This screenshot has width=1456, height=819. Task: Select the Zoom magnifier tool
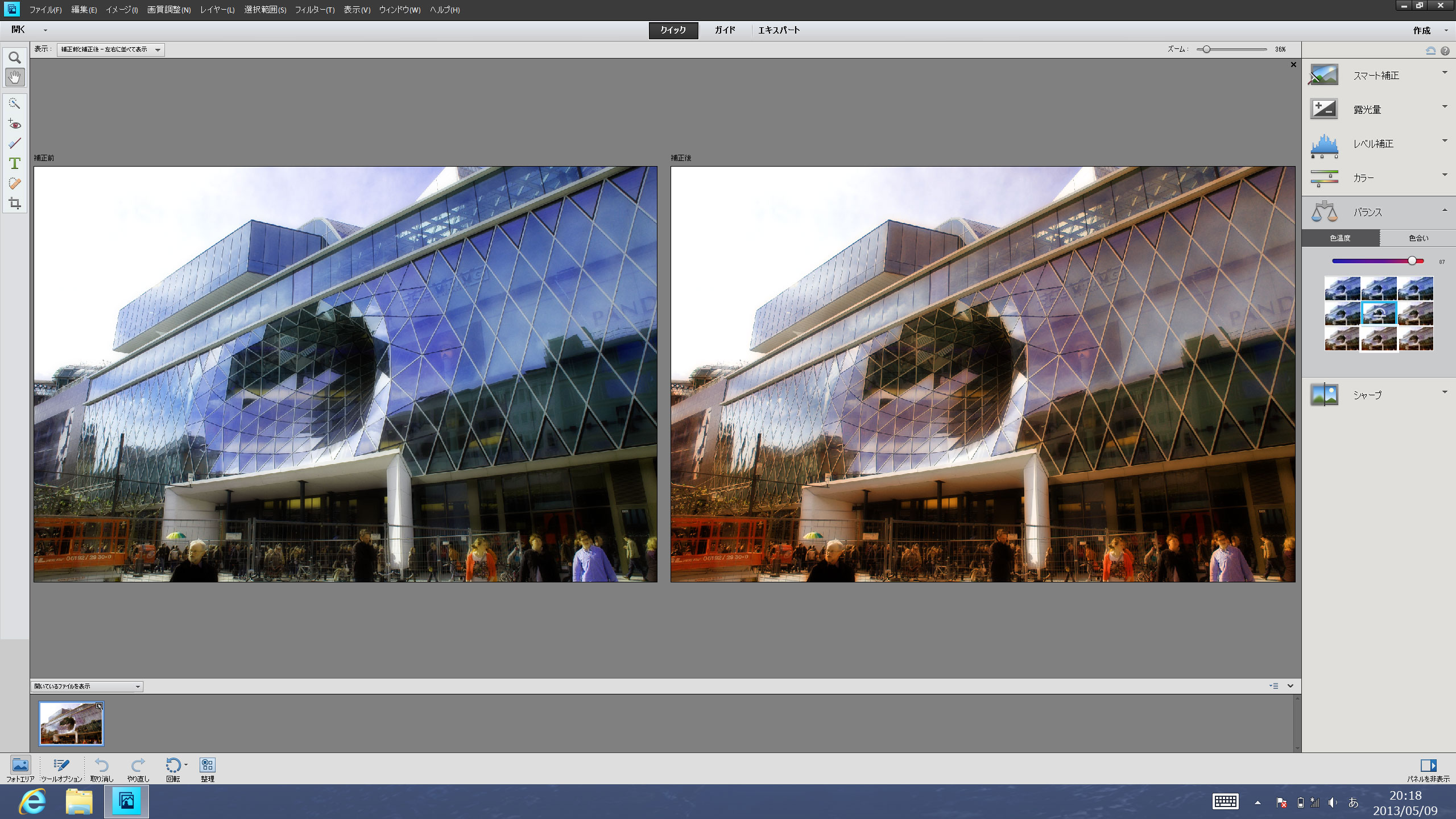(x=15, y=57)
